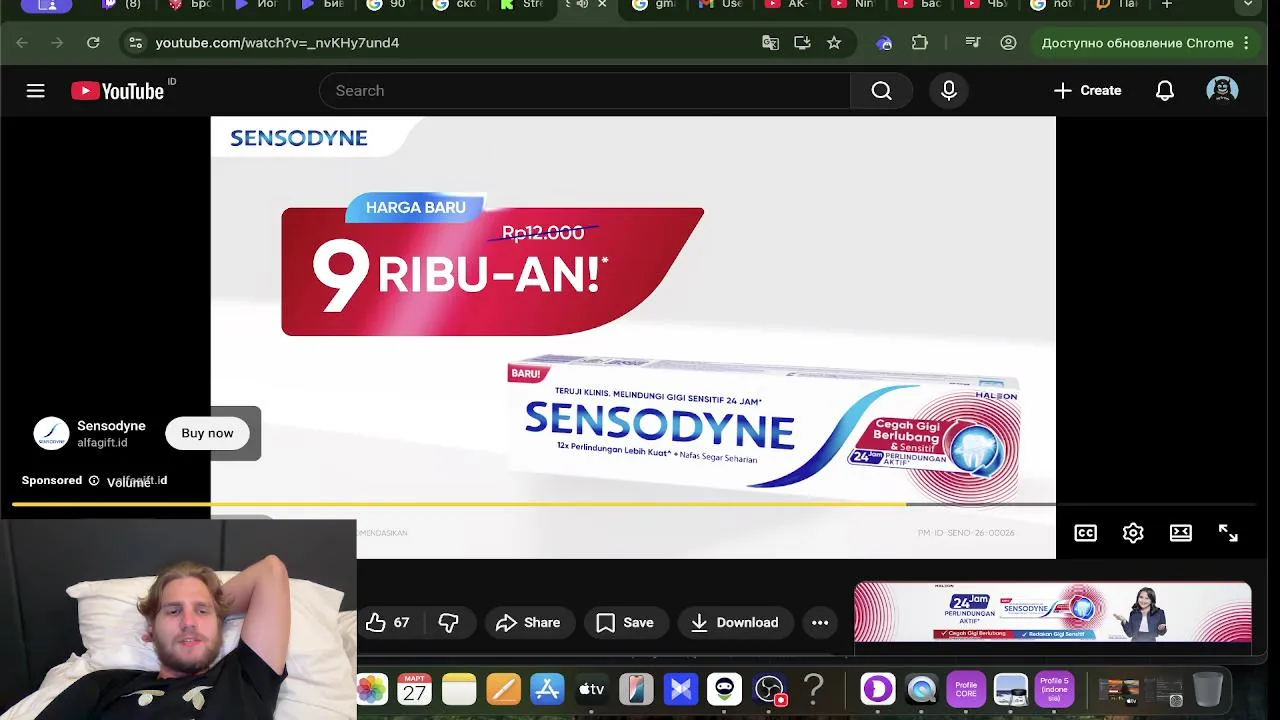Start voice search with microphone icon
The width and height of the screenshot is (1280, 720).
pyautogui.click(x=949, y=91)
